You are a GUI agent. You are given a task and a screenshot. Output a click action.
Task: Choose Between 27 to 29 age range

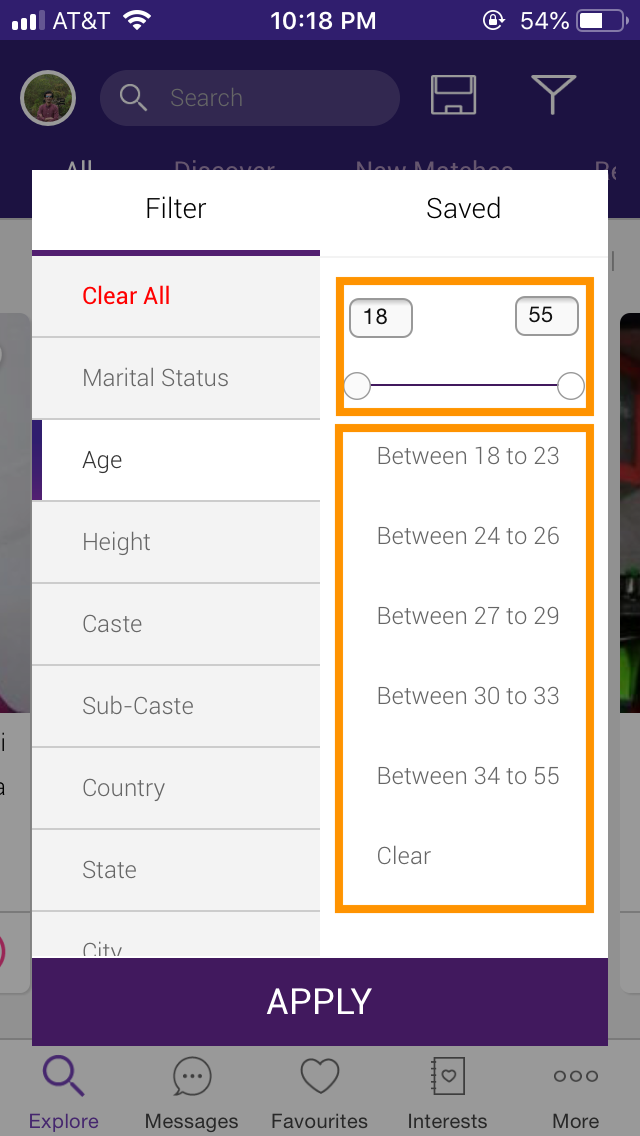[468, 616]
